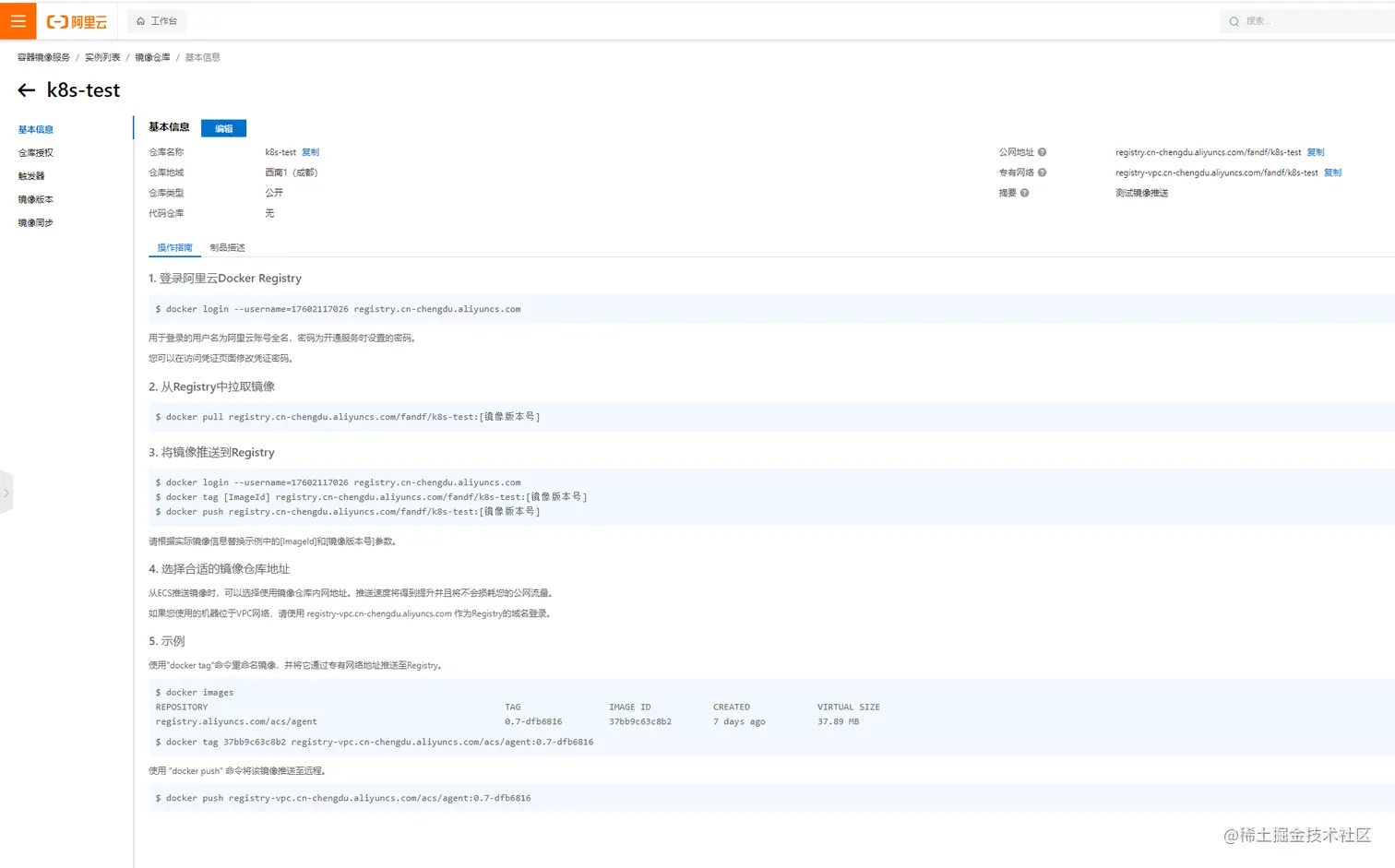
Task: Click the 基本信息 breadcrumb text
Action: click(x=202, y=57)
